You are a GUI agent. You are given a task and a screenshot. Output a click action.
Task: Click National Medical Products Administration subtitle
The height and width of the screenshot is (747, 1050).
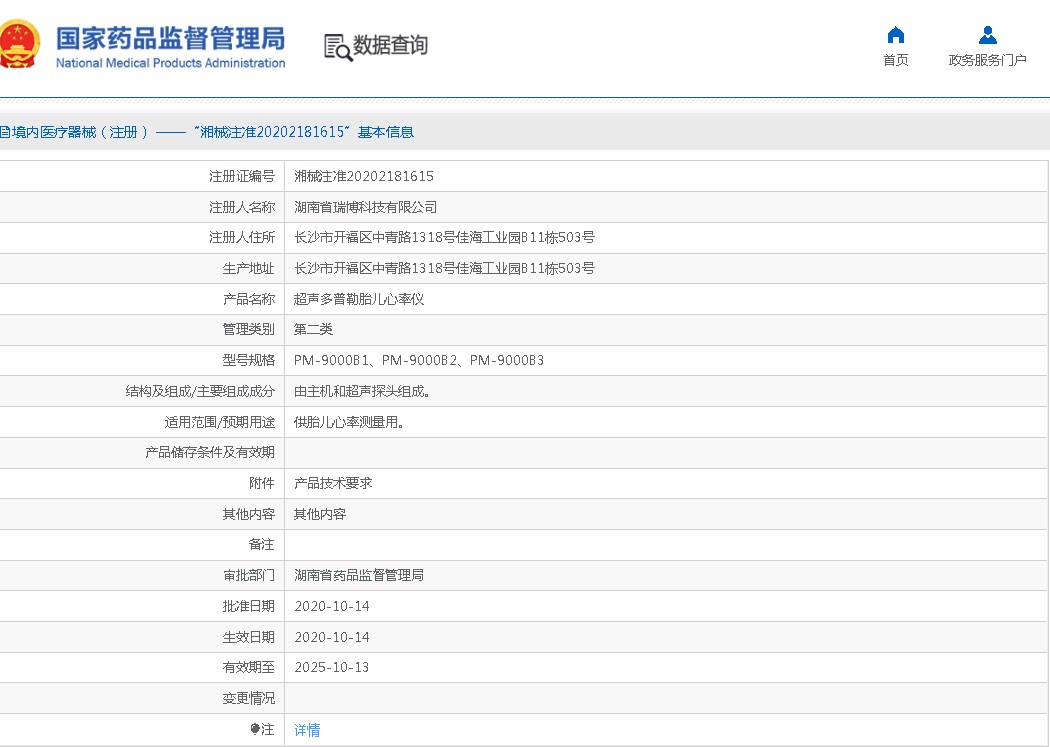(x=171, y=63)
